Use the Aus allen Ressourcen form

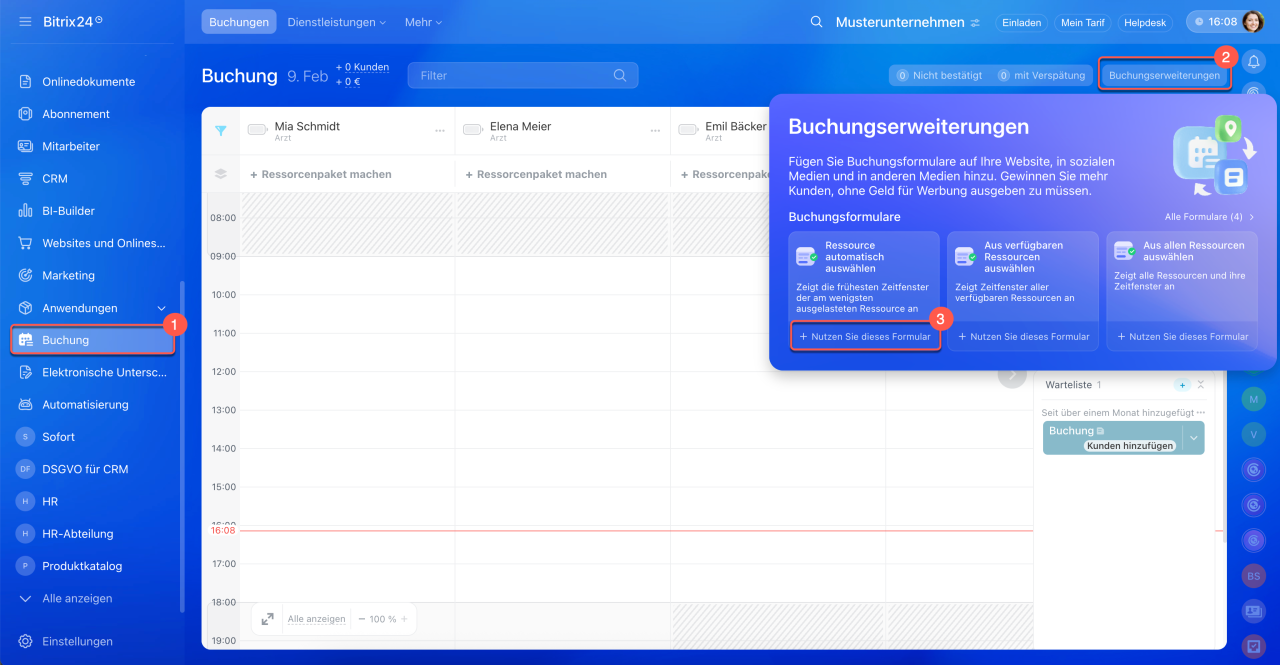click(1182, 337)
